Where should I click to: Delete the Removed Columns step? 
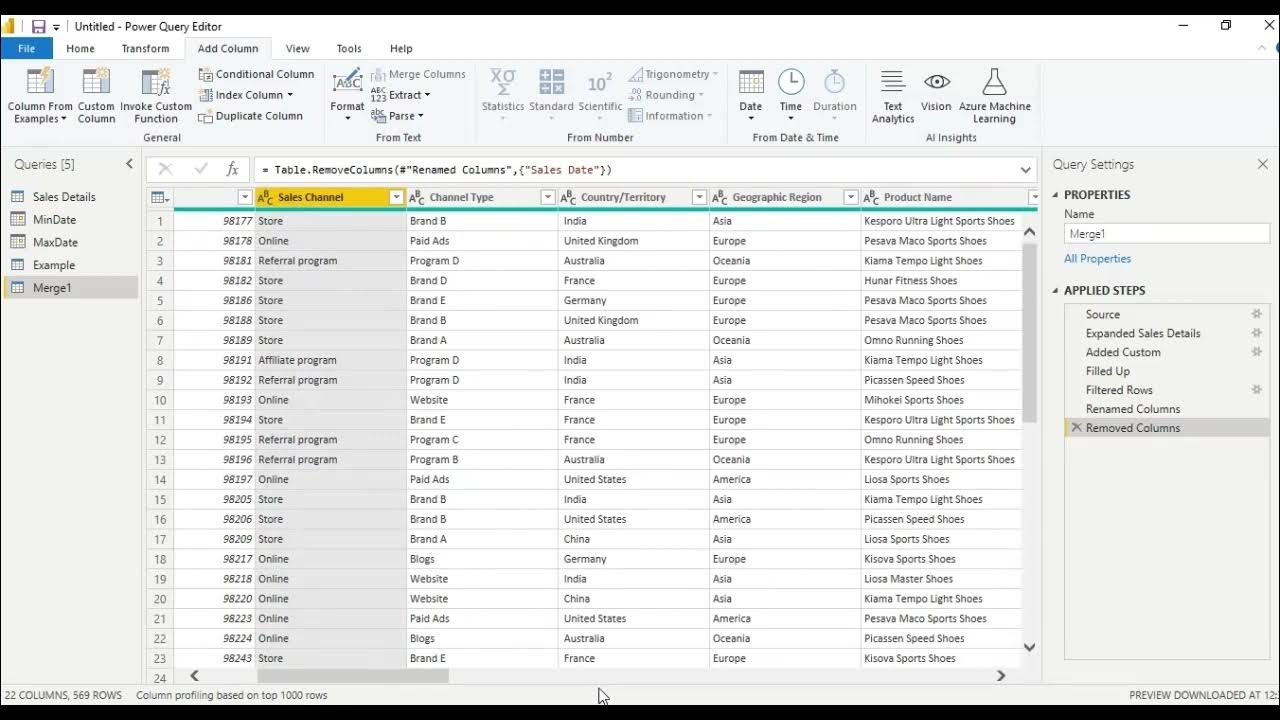1076,427
